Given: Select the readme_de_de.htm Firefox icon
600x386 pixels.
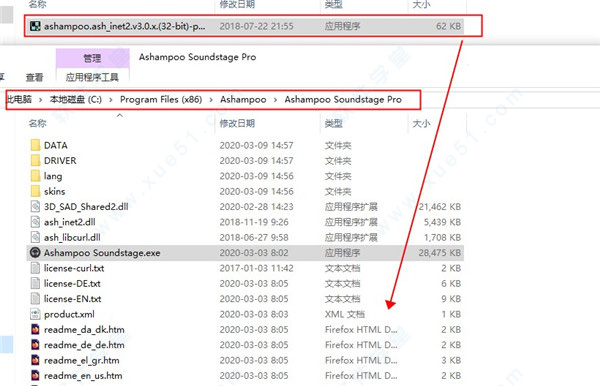Looking at the screenshot, I should [x=35, y=345].
